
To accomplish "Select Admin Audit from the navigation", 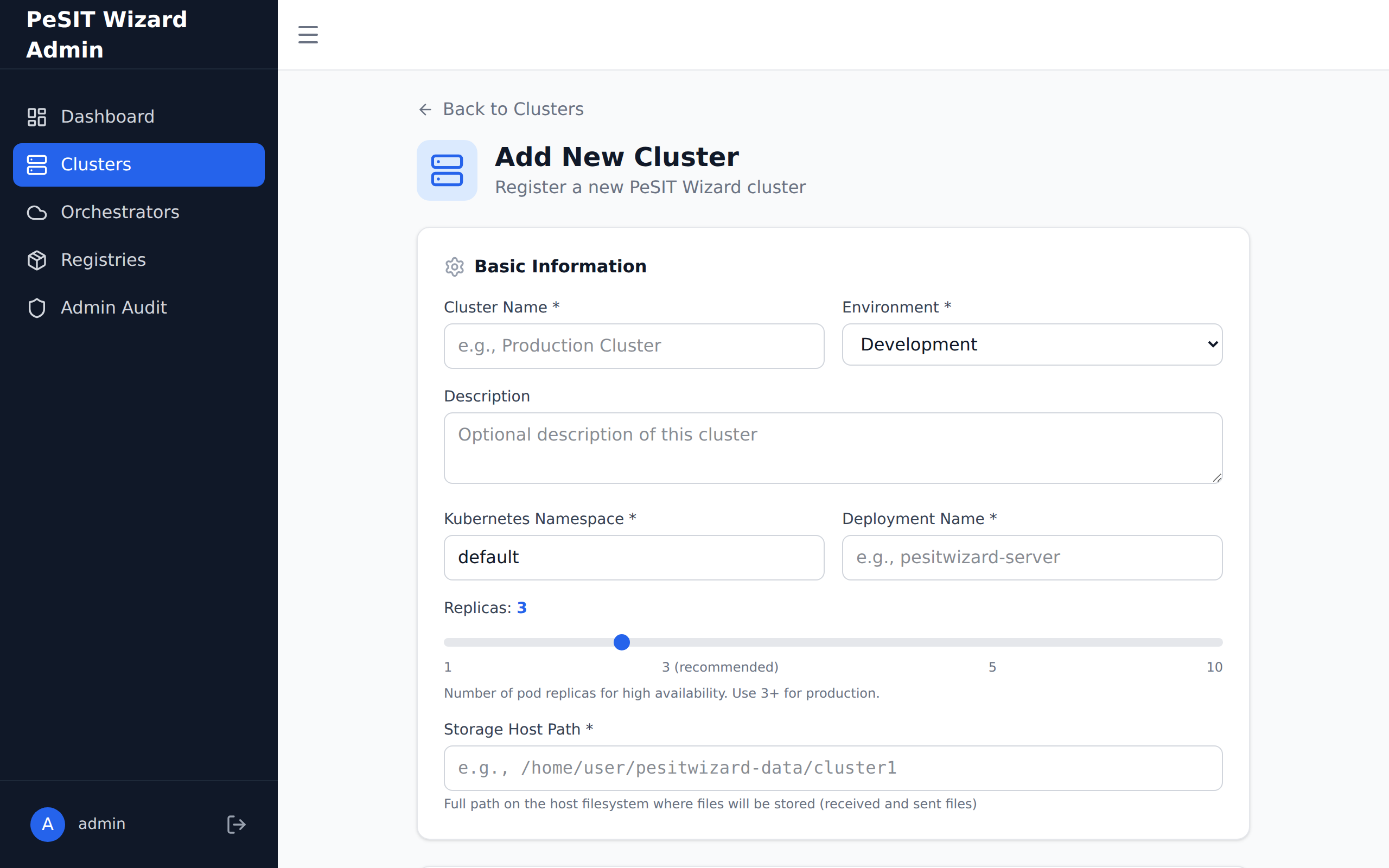I will click(113, 307).
